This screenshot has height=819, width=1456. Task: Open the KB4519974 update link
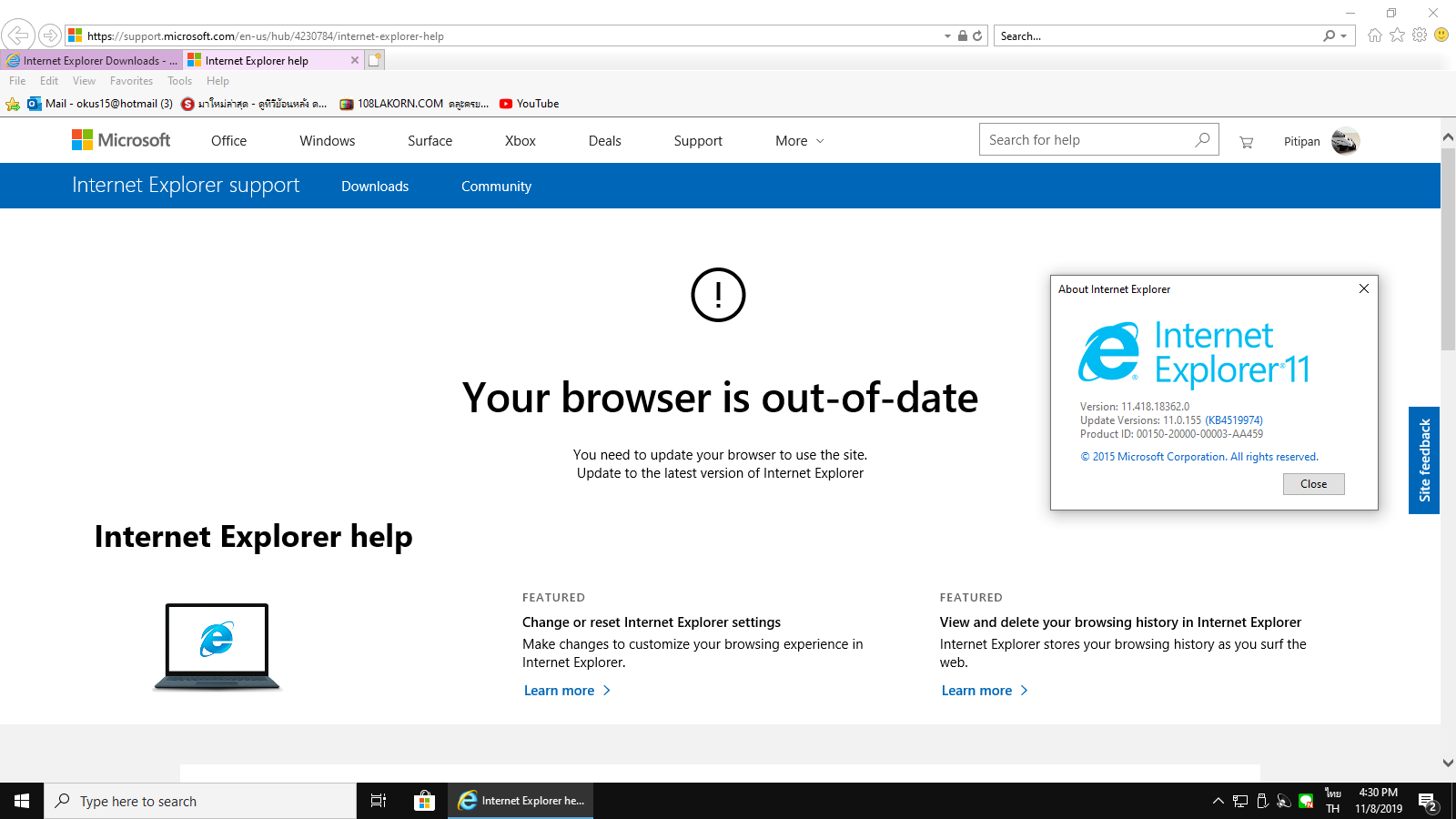point(1234,420)
